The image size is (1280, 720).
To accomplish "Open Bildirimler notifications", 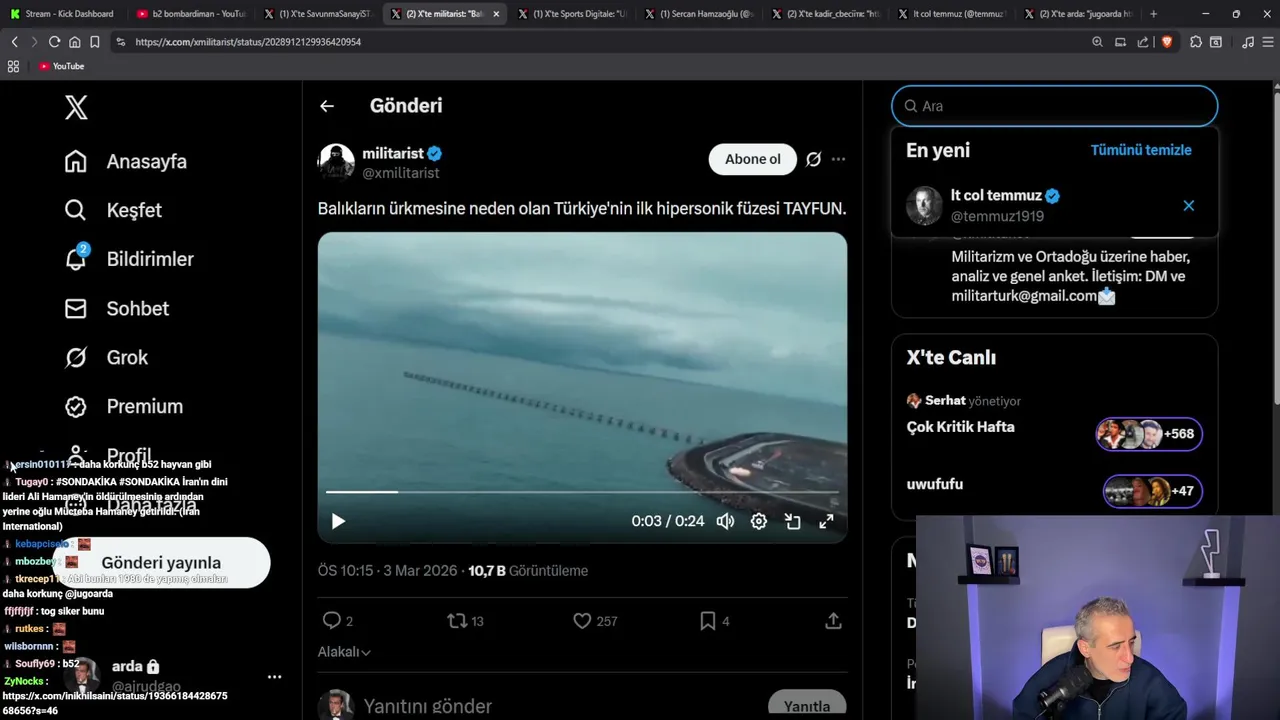I will 129,259.
